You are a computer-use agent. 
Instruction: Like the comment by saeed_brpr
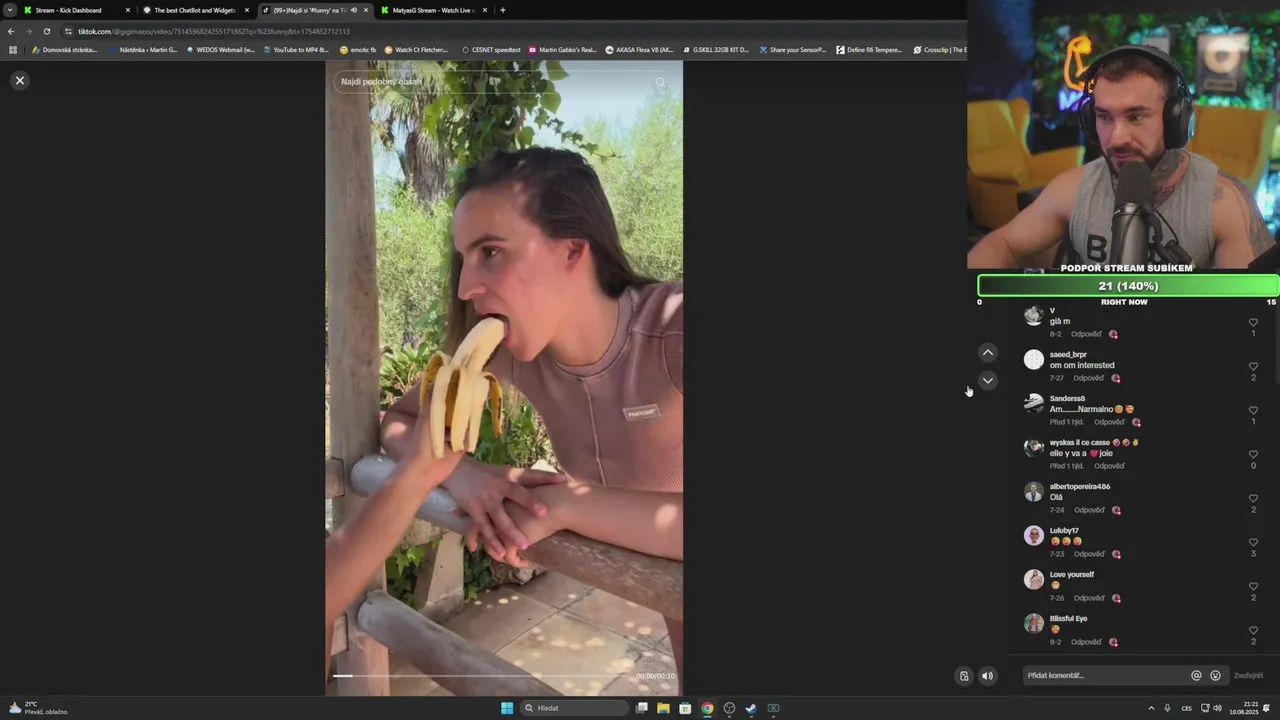1253,366
